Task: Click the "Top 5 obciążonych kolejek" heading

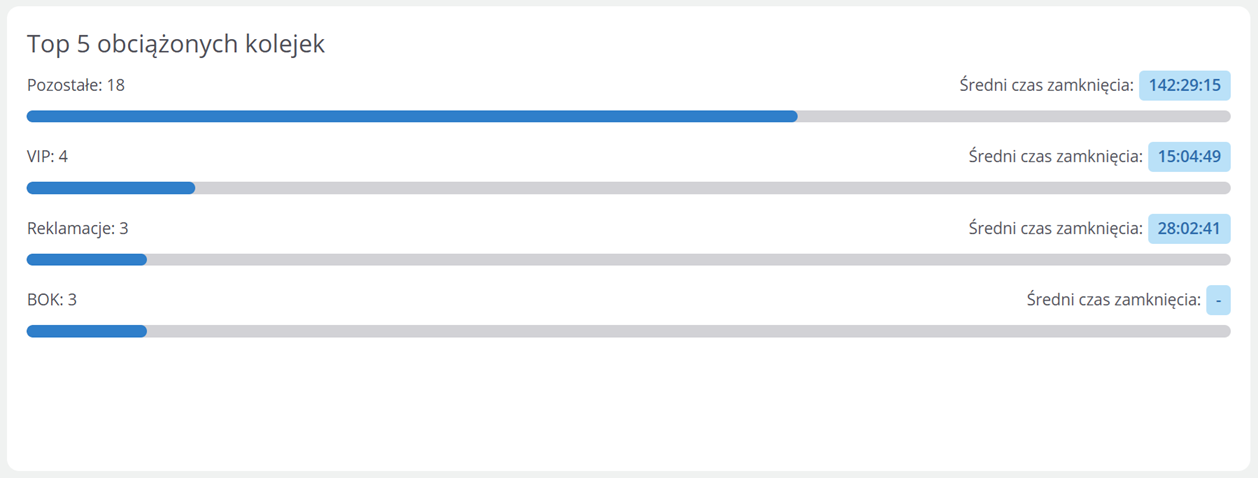Action: 176,44
